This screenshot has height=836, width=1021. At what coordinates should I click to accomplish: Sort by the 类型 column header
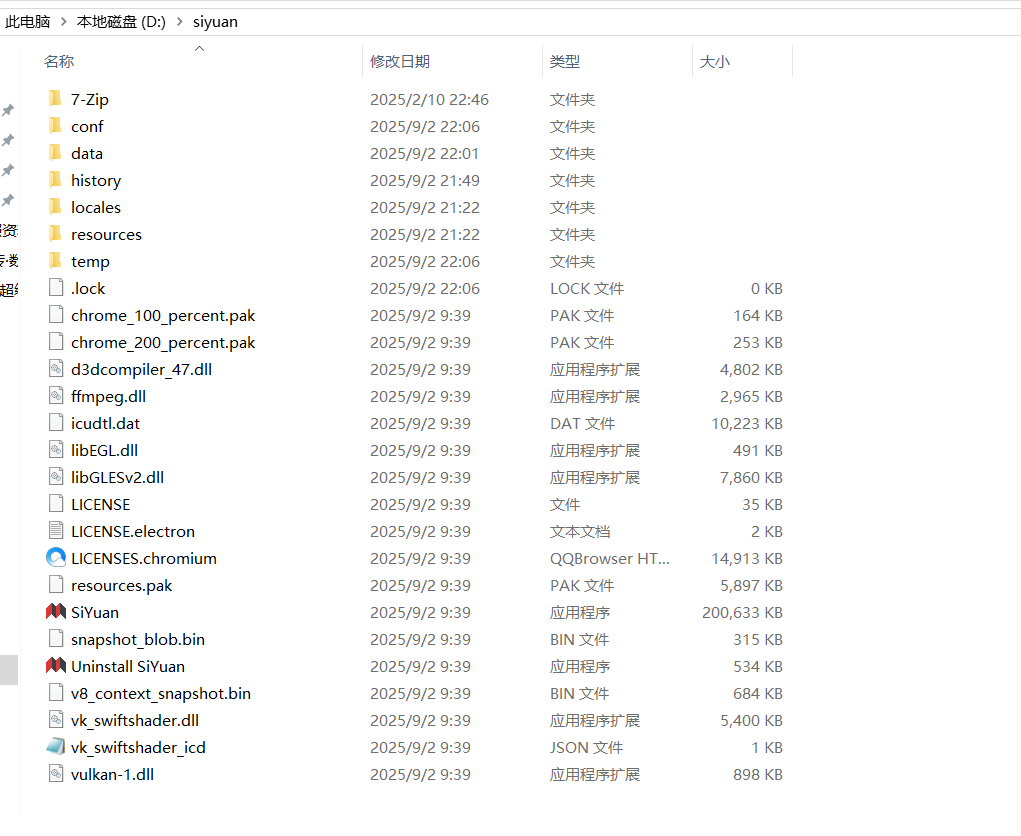(565, 61)
